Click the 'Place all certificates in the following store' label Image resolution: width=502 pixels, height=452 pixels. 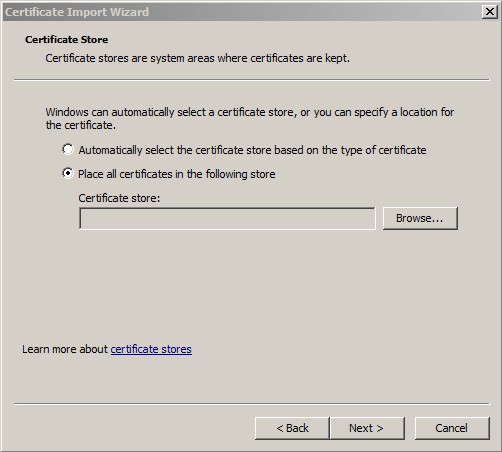(177, 174)
